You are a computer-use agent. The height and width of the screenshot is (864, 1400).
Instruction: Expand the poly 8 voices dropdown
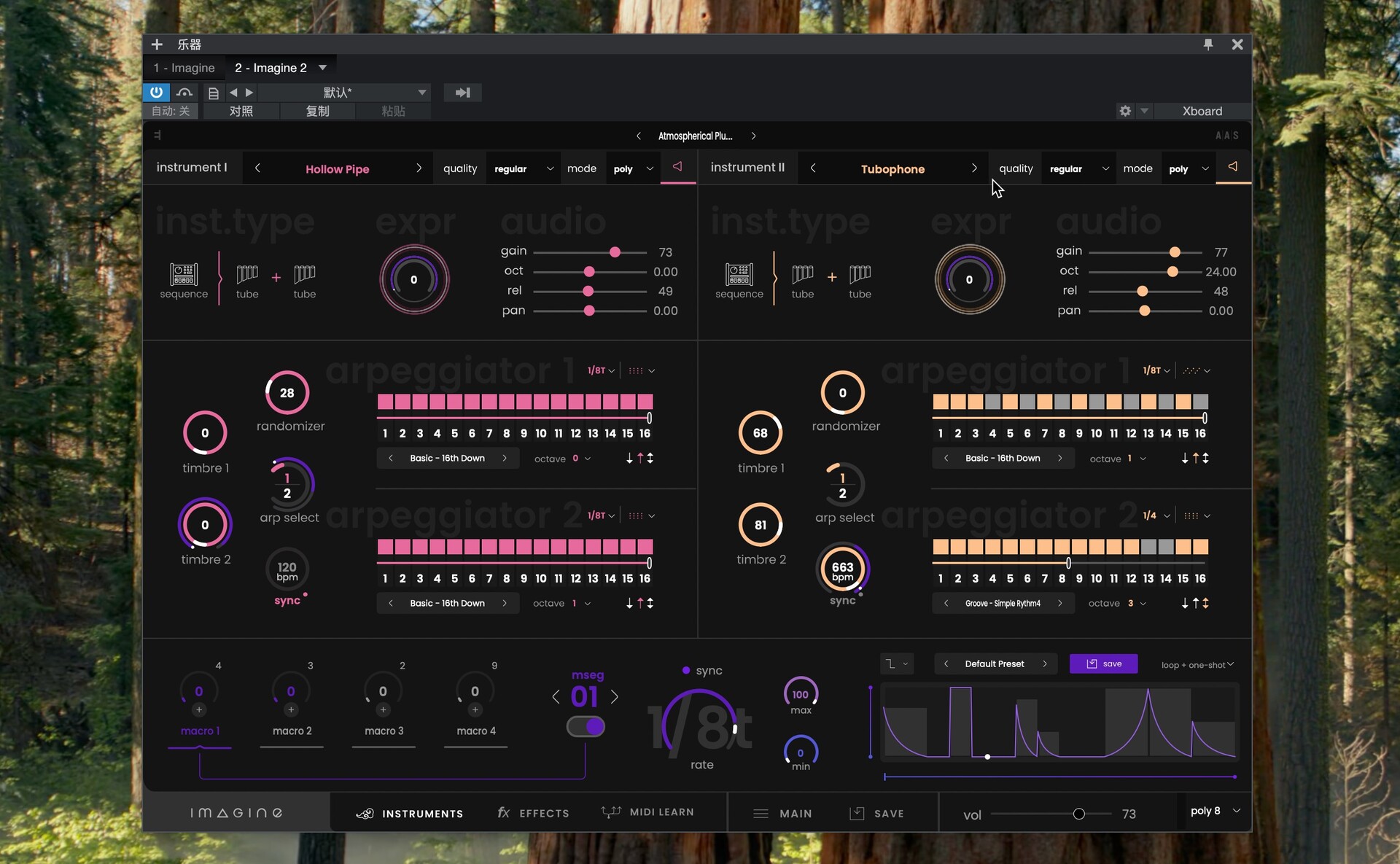pyautogui.click(x=1216, y=811)
